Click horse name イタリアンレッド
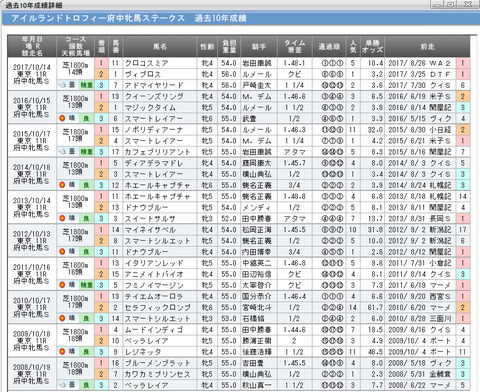This screenshot has height=392, width=480. click(154, 263)
